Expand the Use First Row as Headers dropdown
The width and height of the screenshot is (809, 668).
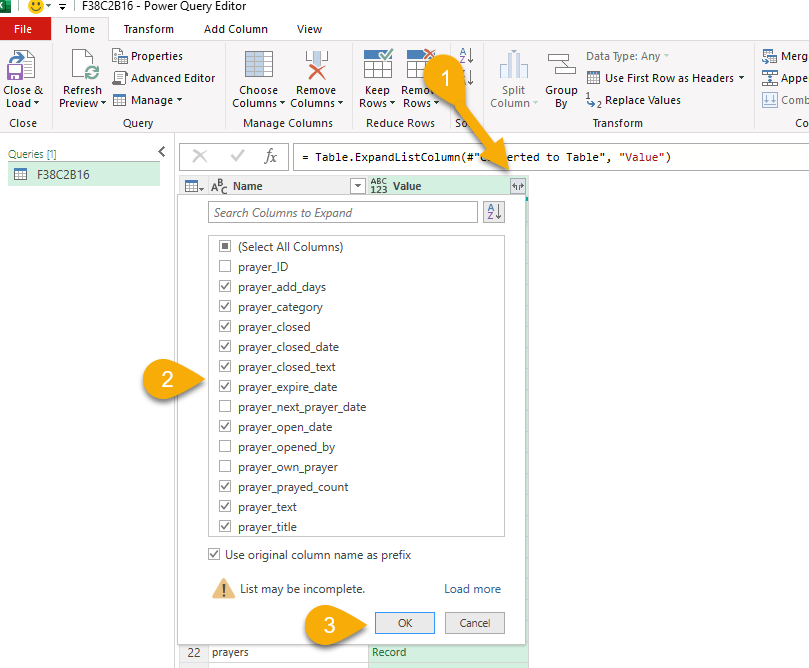click(741, 78)
